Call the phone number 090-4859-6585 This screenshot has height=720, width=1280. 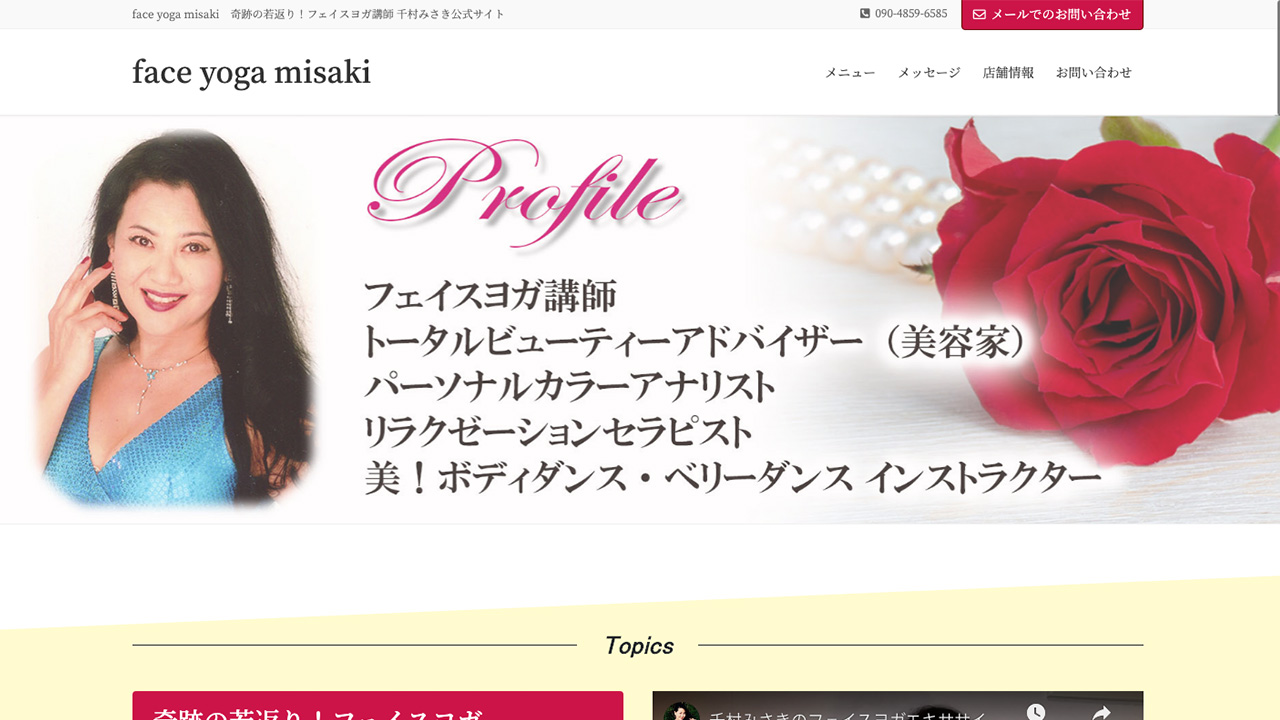(x=911, y=14)
